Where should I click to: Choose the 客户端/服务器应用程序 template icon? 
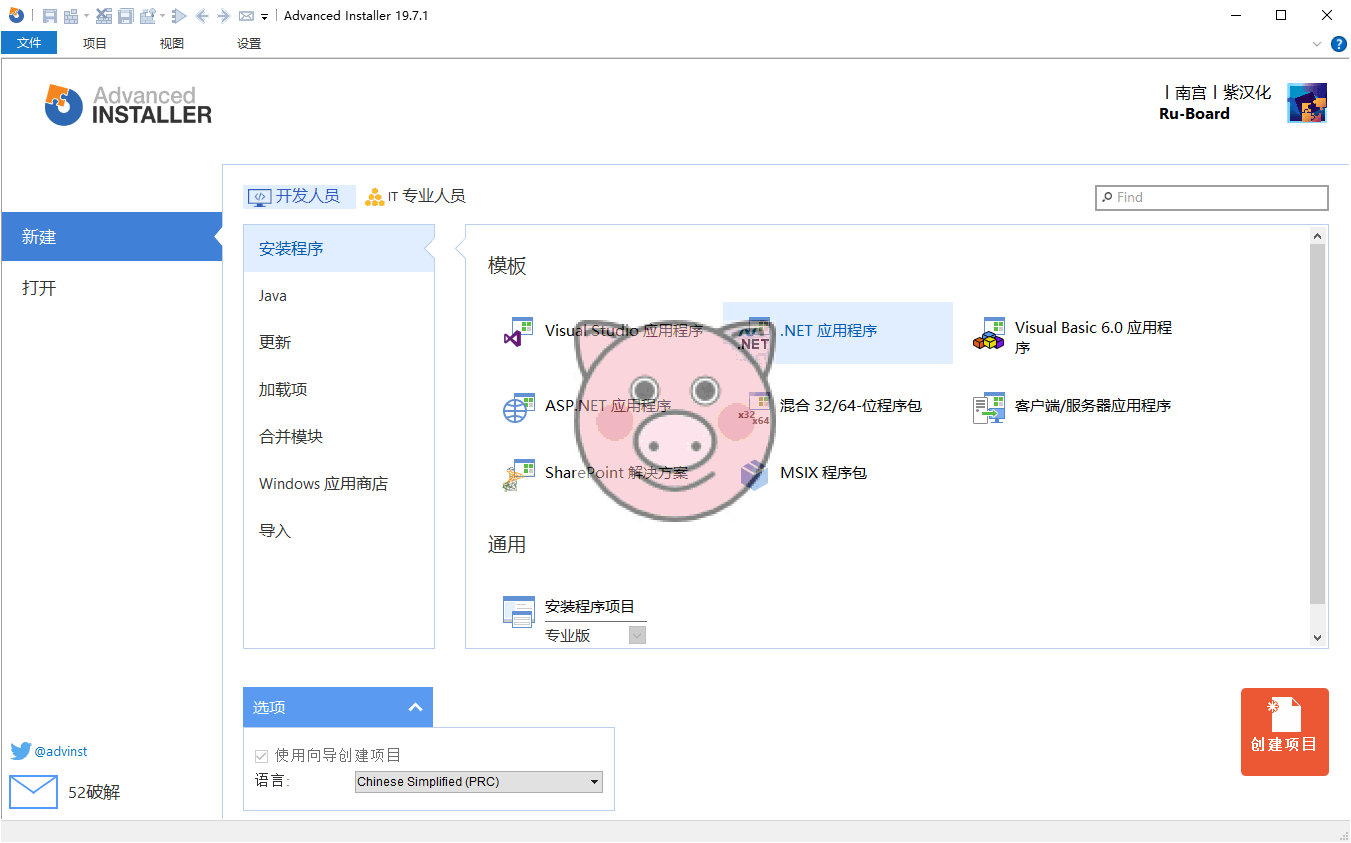(989, 407)
